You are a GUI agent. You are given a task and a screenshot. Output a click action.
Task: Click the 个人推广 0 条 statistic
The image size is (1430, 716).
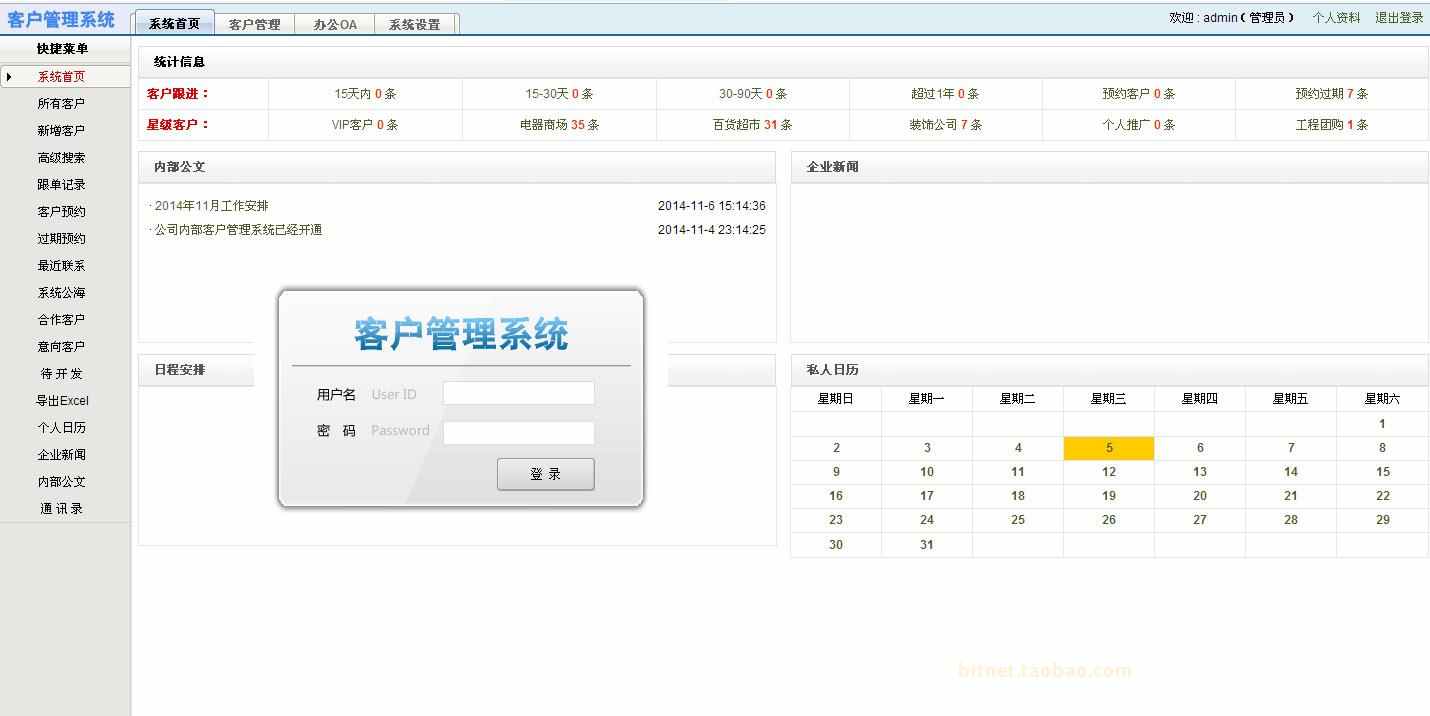(1138, 125)
